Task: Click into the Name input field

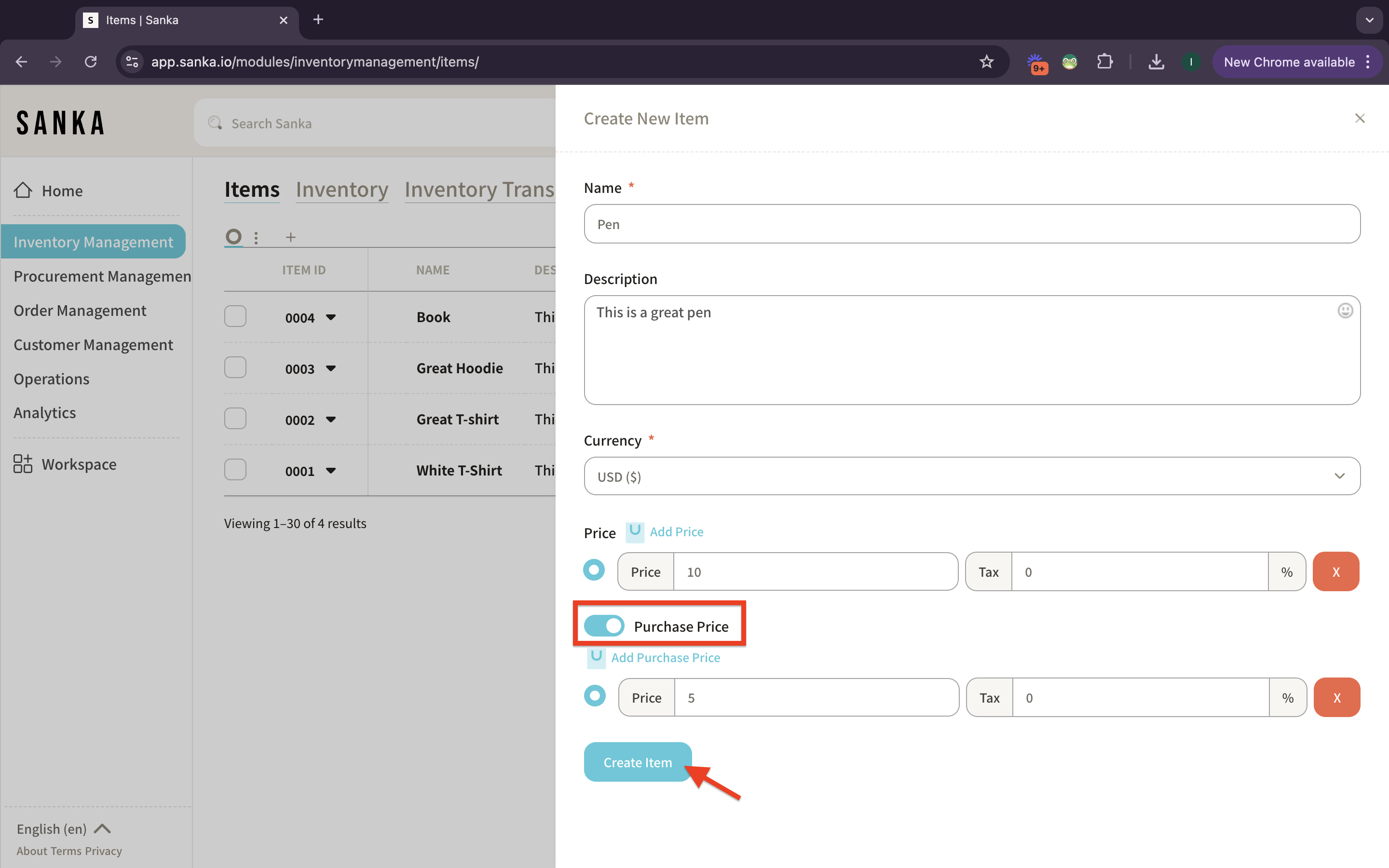Action: [971, 224]
